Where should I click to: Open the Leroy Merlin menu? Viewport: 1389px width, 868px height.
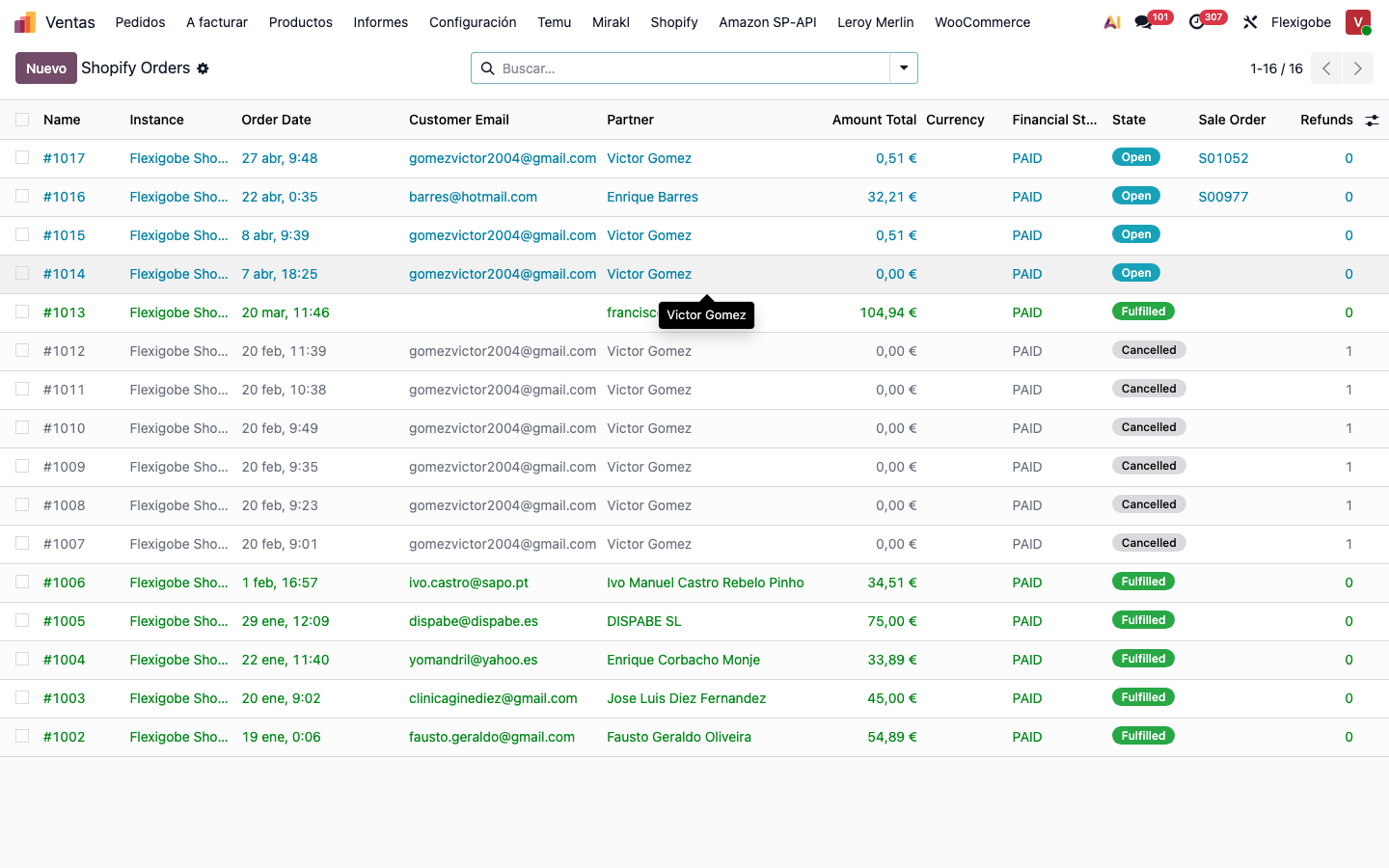pyautogui.click(x=876, y=22)
